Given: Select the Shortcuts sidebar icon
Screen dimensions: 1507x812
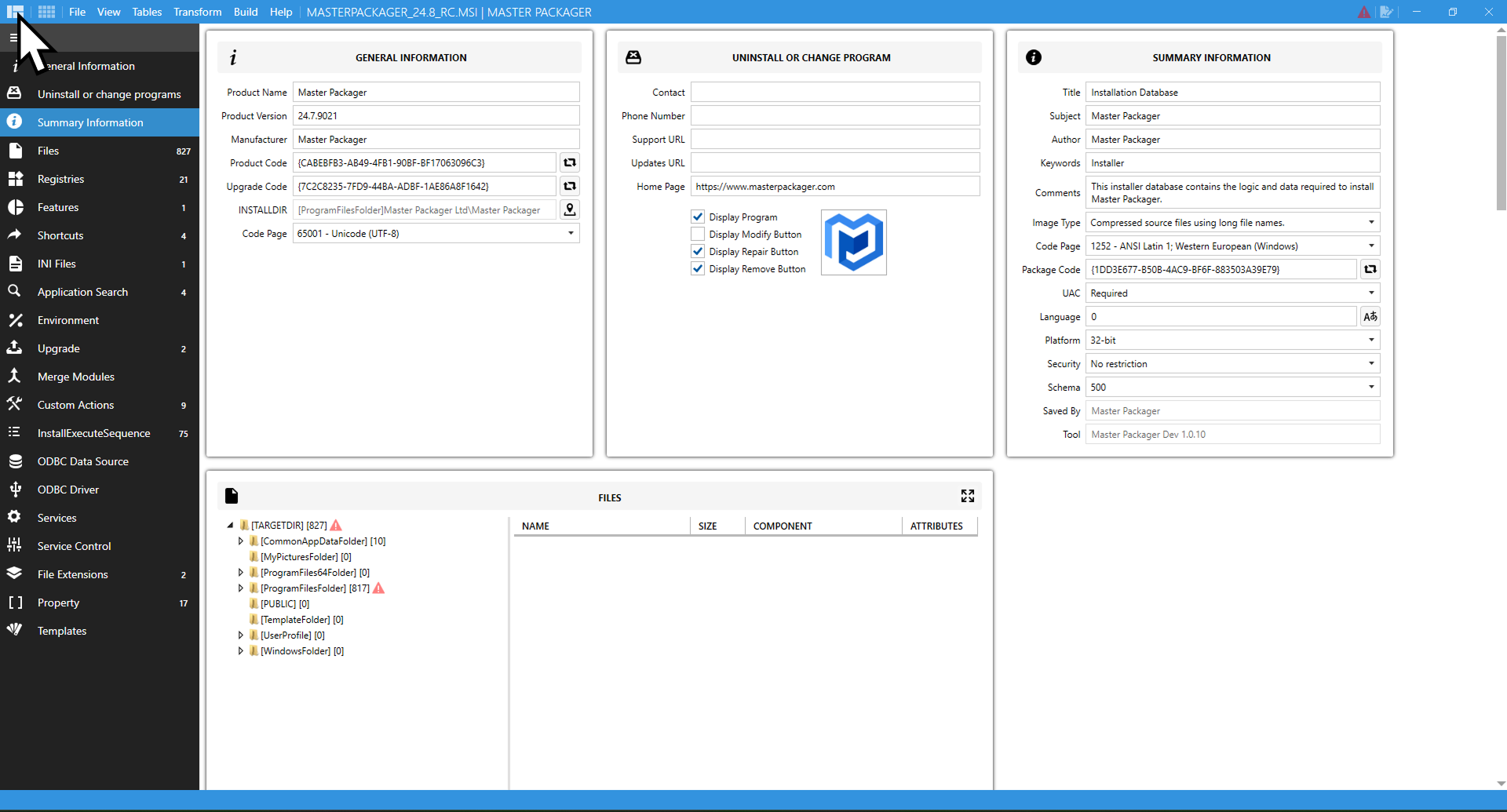Looking at the screenshot, I should (x=15, y=235).
